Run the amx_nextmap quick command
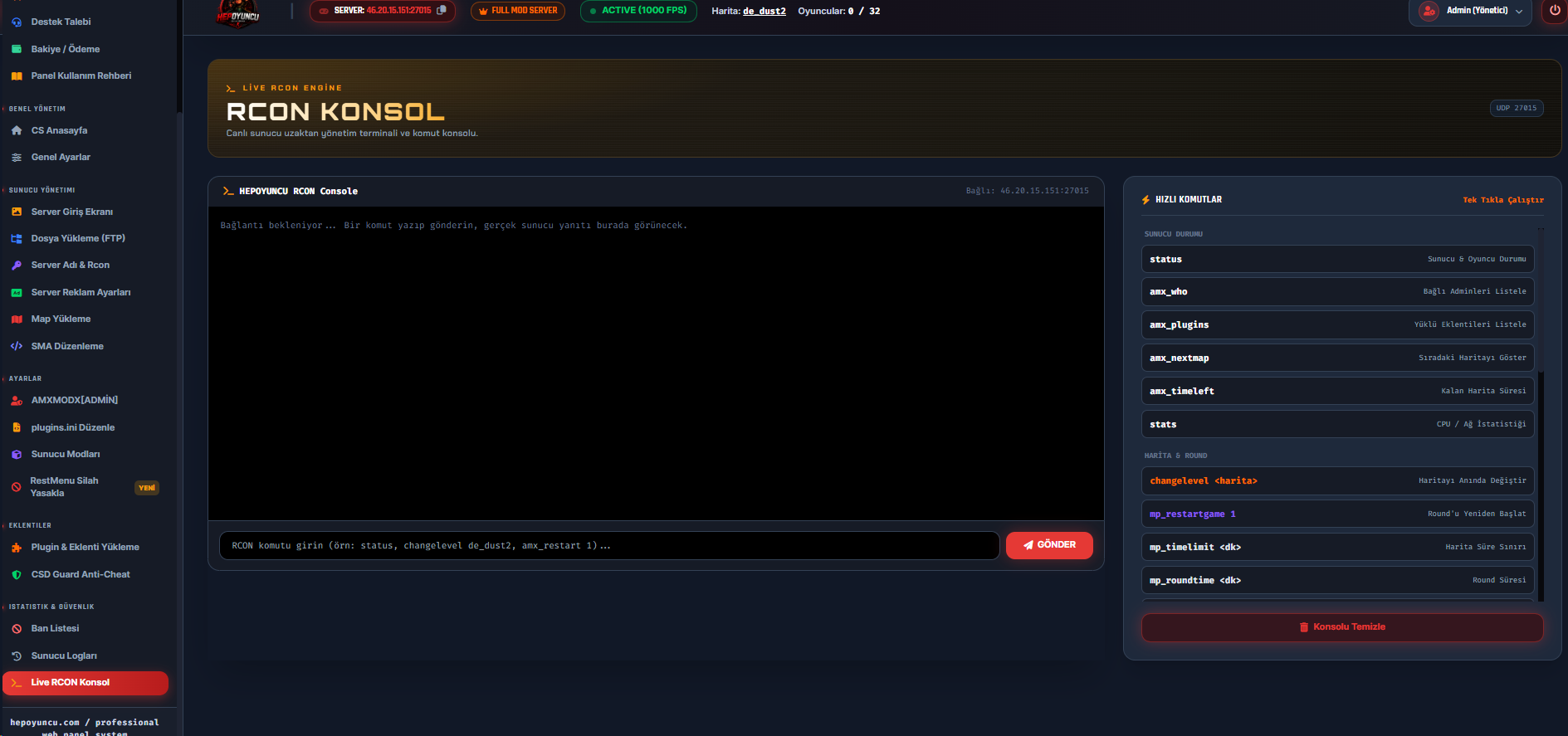The height and width of the screenshot is (736, 1568). click(1338, 358)
